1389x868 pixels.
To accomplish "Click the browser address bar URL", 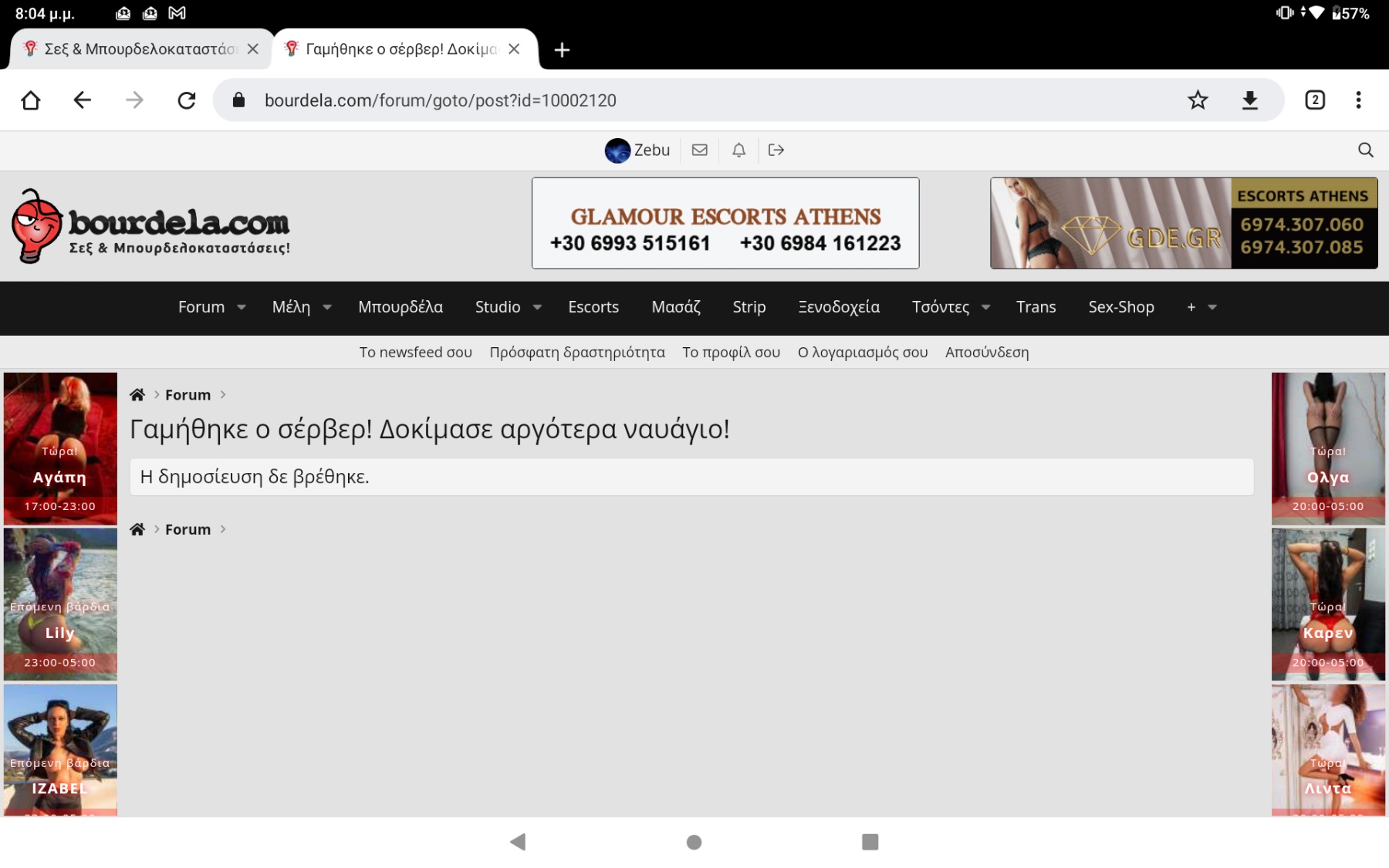I will tap(440, 100).
